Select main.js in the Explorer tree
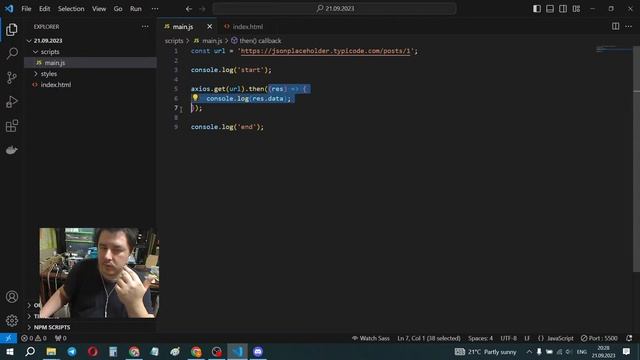 (91, 62)
